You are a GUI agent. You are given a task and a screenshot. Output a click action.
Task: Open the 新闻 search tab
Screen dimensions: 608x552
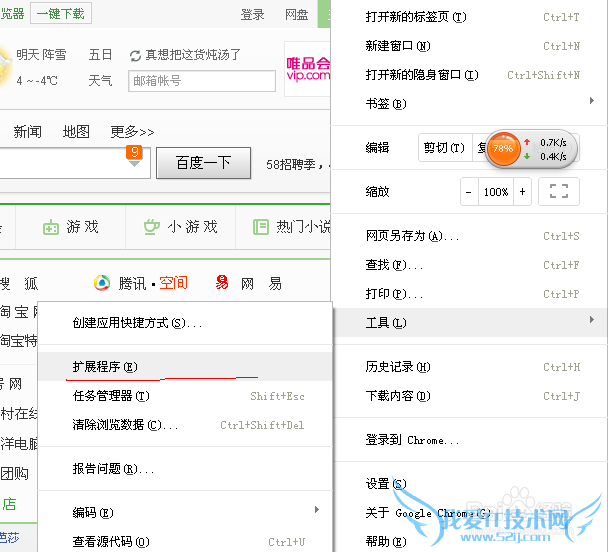click(28, 132)
